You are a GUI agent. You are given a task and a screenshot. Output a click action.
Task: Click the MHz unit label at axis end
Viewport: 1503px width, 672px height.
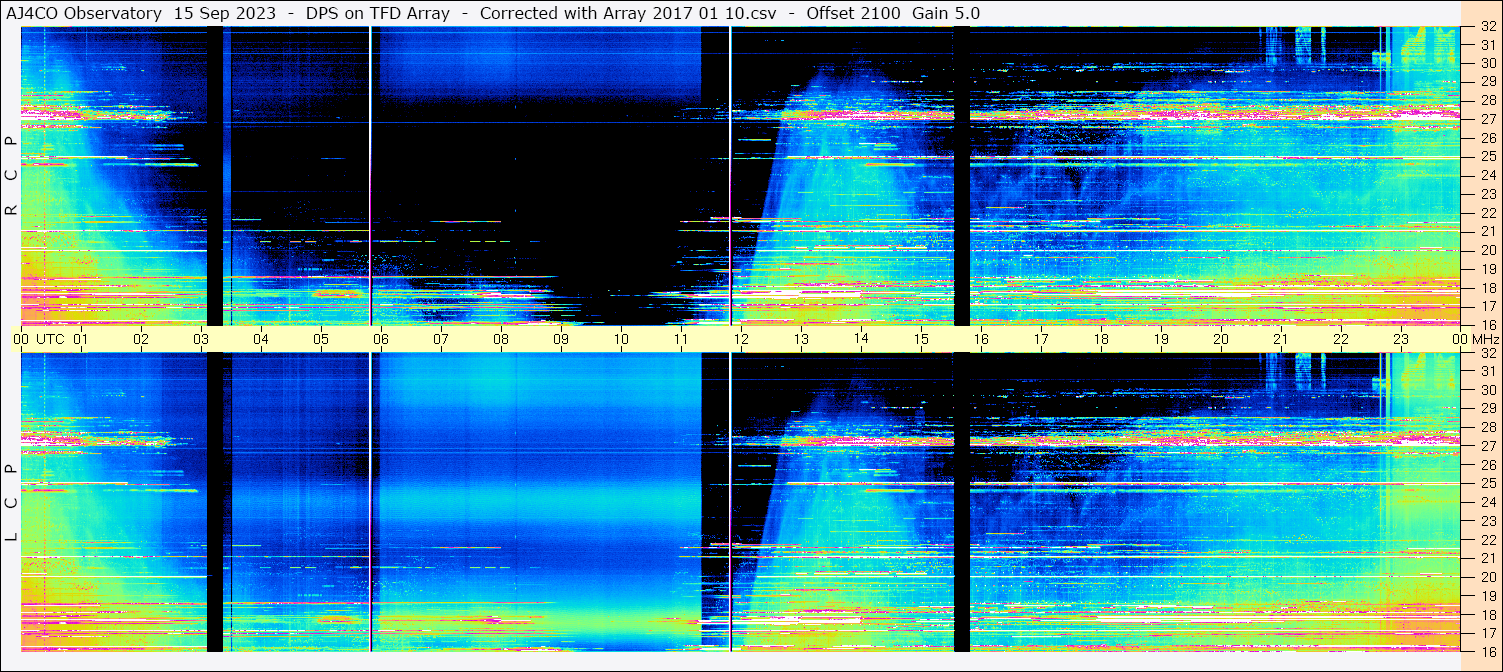point(1485,339)
